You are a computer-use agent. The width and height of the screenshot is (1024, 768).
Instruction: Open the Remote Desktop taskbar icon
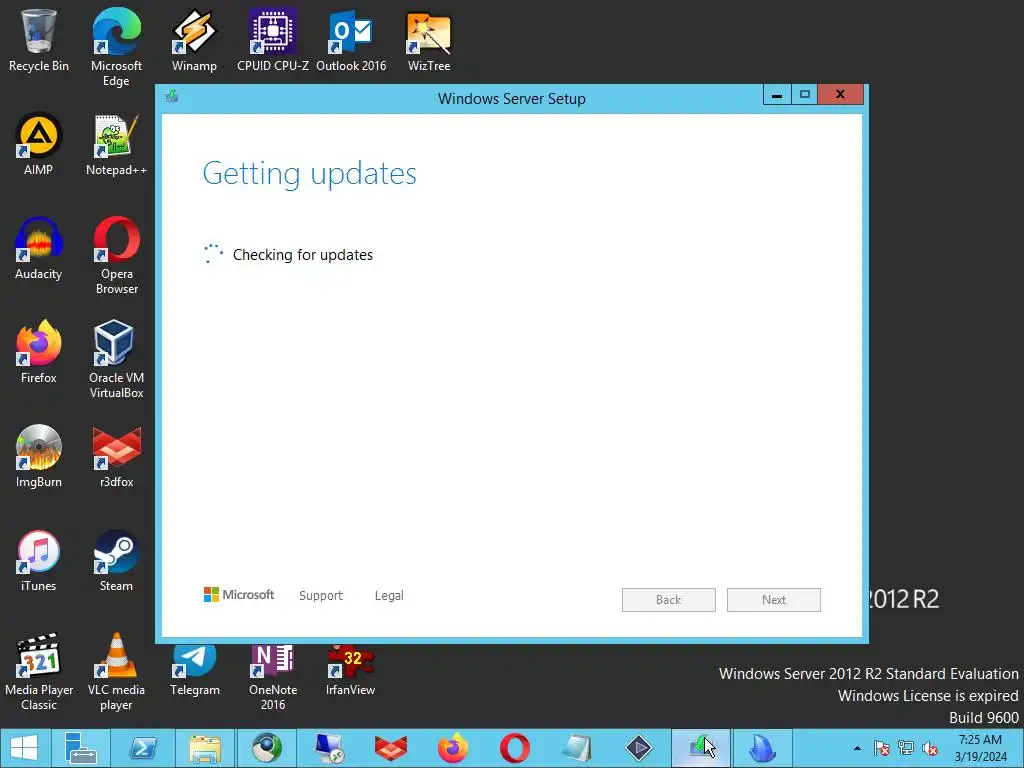(328, 748)
